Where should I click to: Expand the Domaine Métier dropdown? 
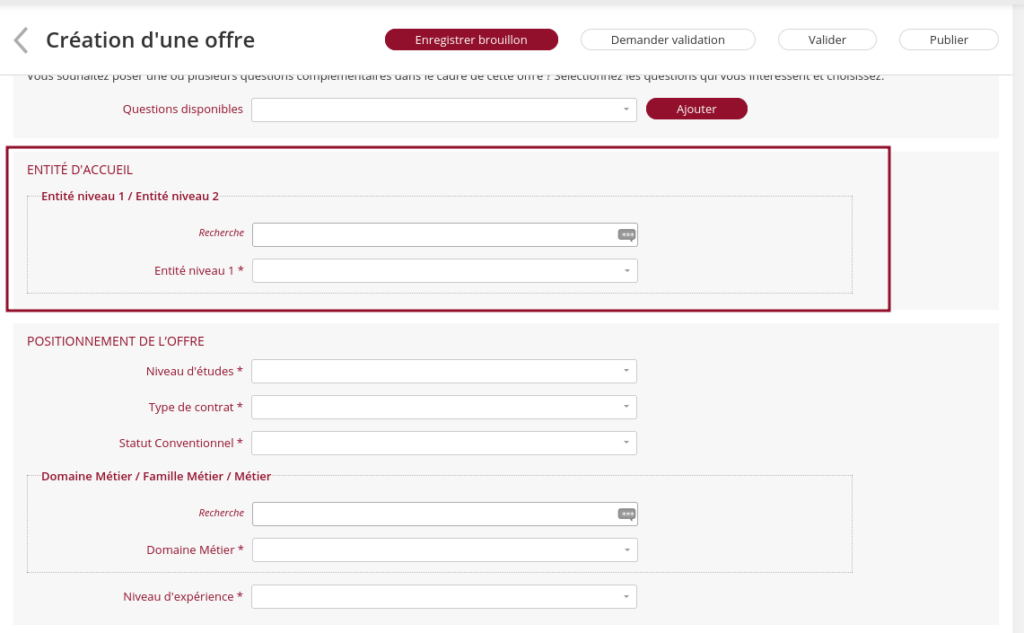444,550
